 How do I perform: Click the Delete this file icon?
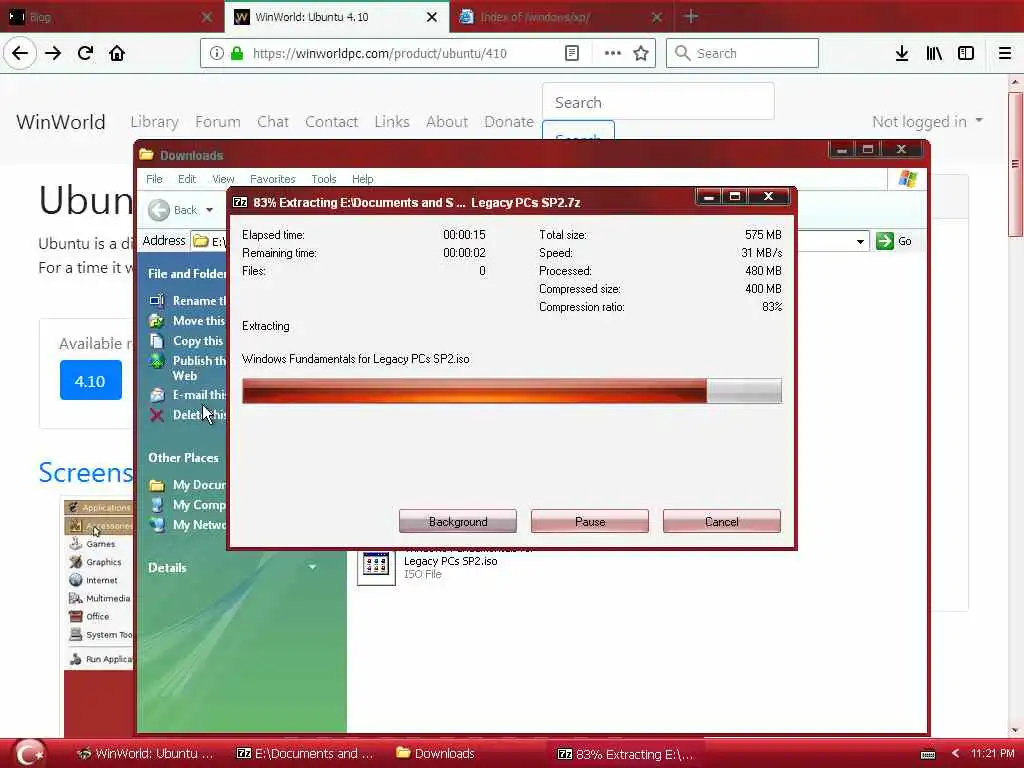tap(157, 415)
